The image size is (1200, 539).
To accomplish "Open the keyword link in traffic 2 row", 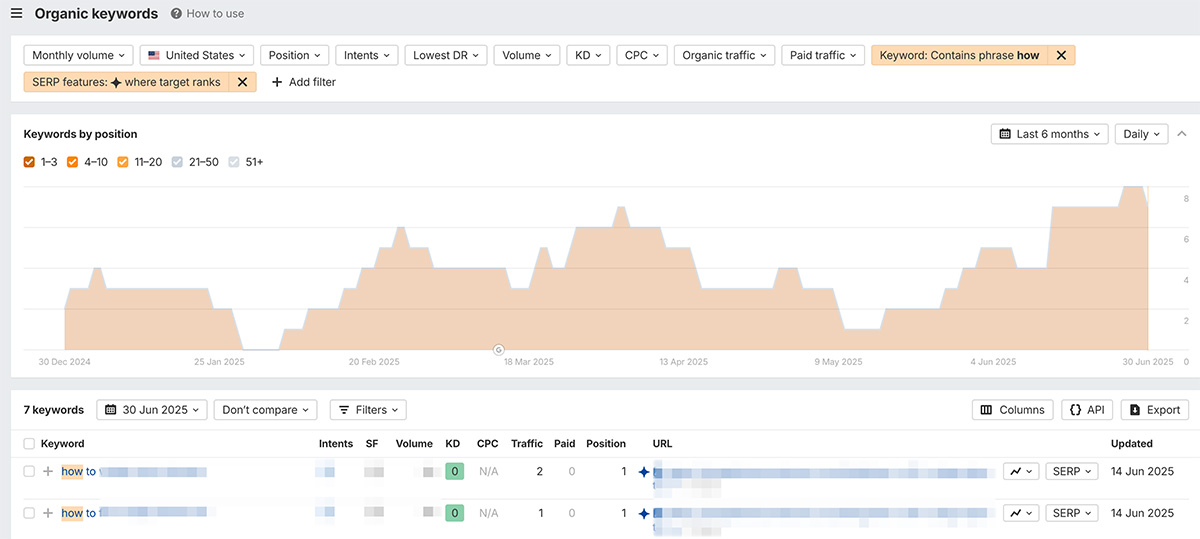I will (133, 471).
